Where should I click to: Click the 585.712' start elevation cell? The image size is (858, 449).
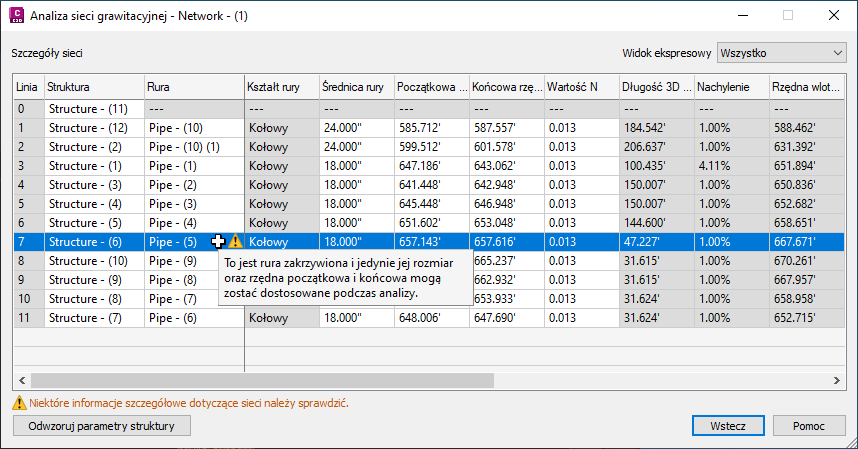[432, 128]
